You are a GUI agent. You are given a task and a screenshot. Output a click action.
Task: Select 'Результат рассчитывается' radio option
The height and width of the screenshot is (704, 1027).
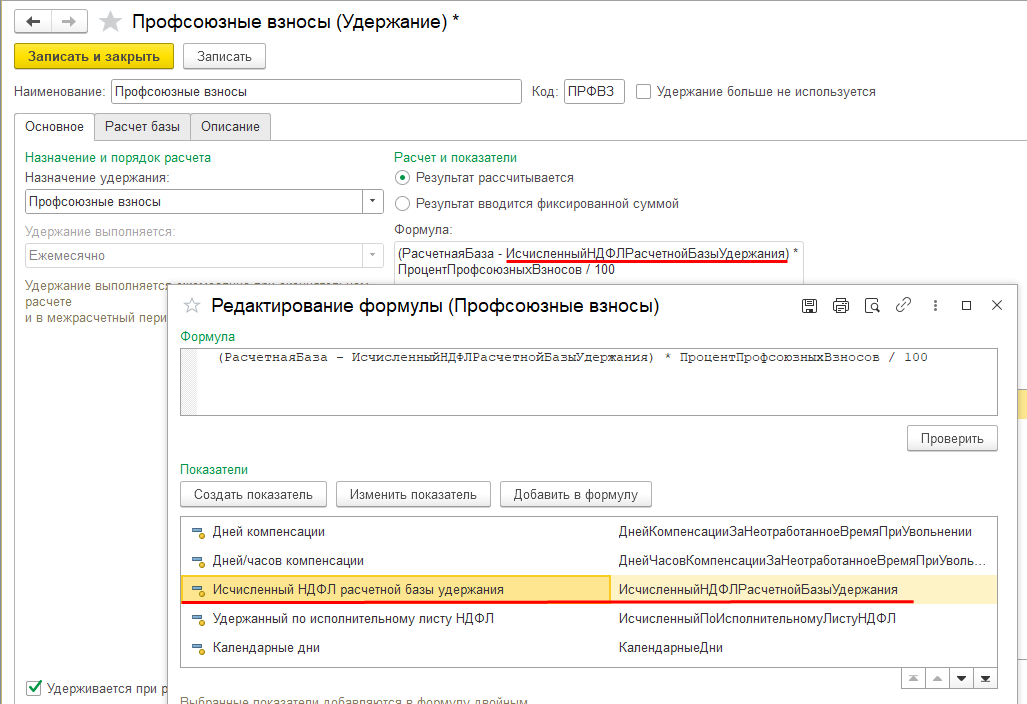[403, 178]
